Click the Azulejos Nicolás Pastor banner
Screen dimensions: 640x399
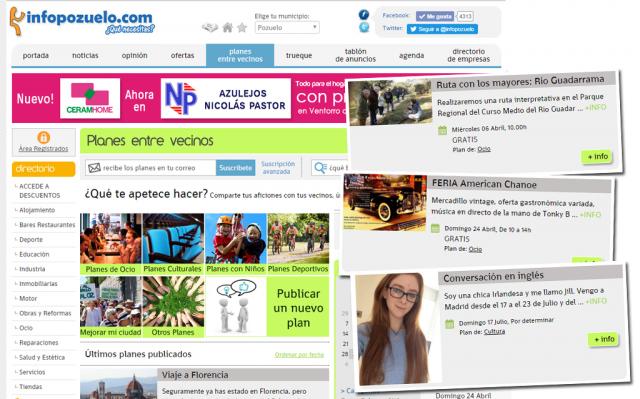[x=226, y=98]
